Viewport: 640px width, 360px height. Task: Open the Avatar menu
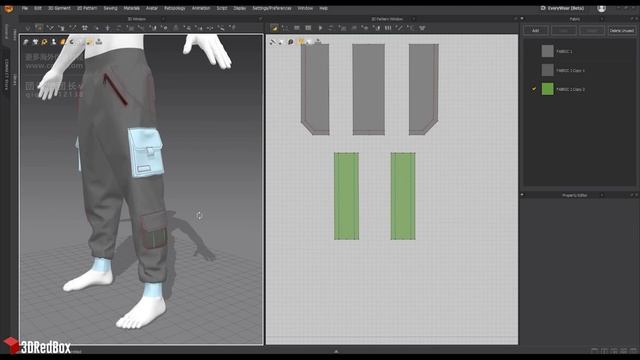[152, 8]
